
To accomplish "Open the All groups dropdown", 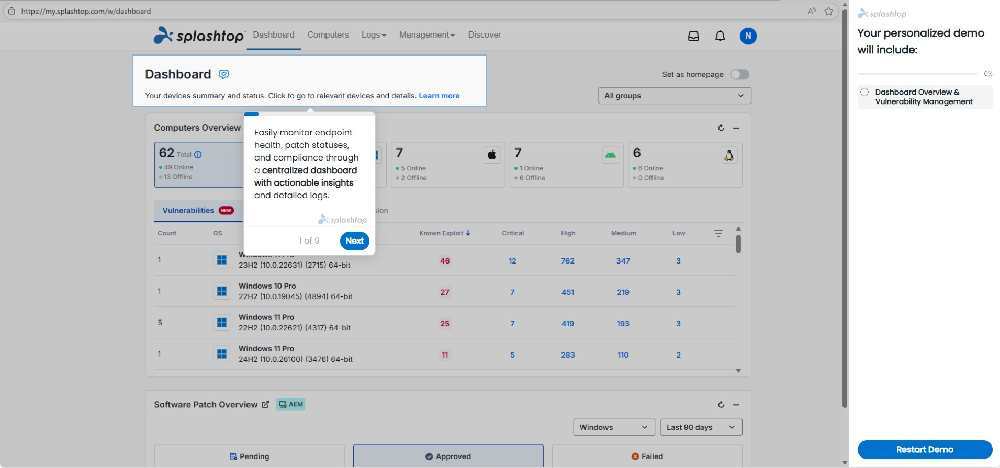I will [674, 96].
